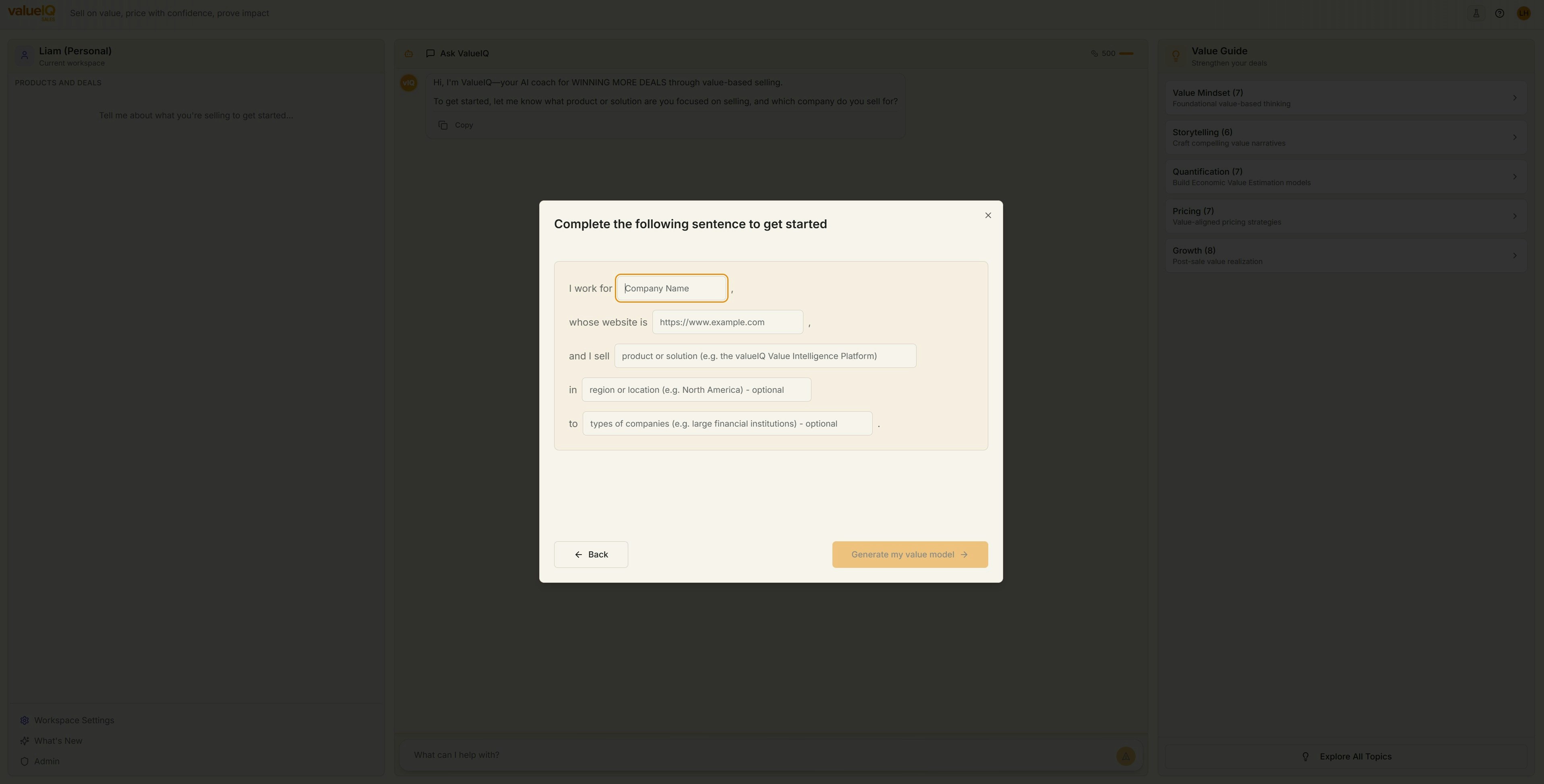Click Generate my value model
Viewport: 1544px width, 784px height.
[909, 554]
